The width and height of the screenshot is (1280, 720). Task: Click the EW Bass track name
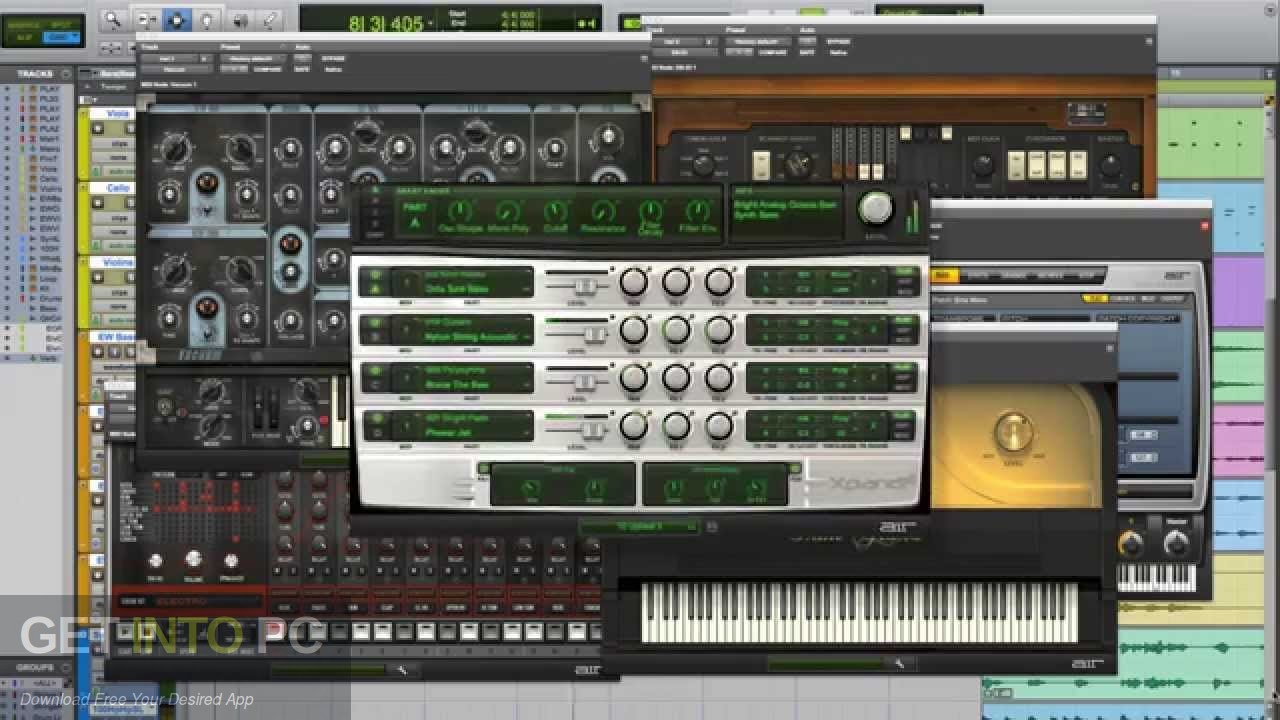[x=117, y=337]
